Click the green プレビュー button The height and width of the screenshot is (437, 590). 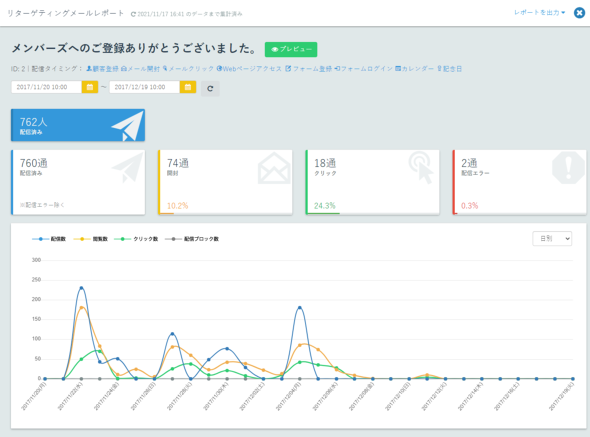click(291, 49)
